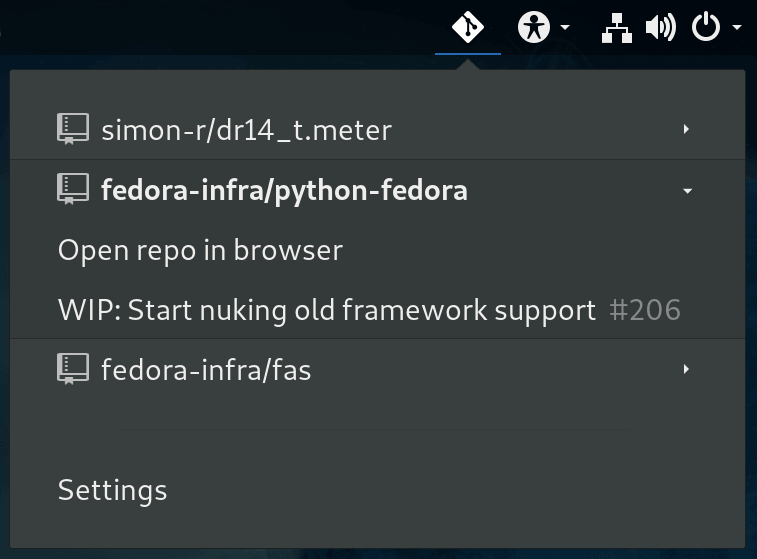Expand the simon-r/dr14_t.meter submenu arrow
This screenshot has height=559, width=757.
pyautogui.click(x=686, y=129)
